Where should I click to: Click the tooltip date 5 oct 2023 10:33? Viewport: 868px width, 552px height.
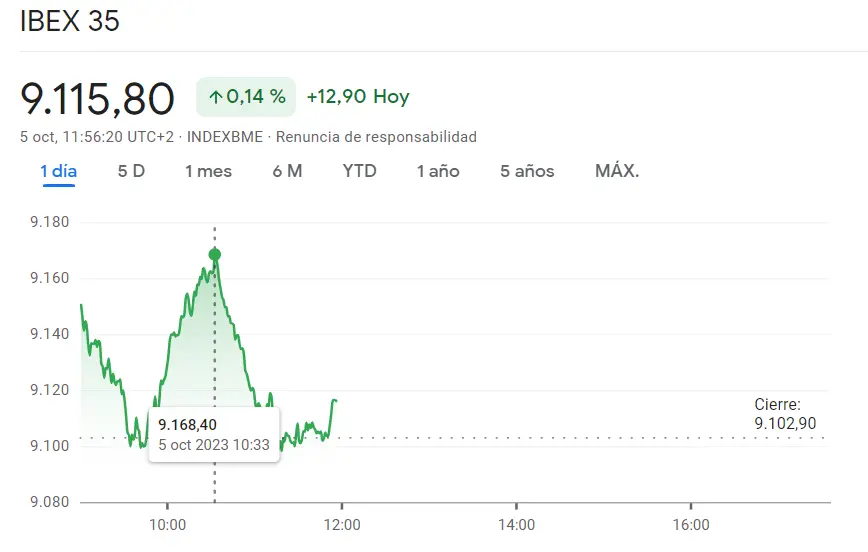click(x=214, y=445)
